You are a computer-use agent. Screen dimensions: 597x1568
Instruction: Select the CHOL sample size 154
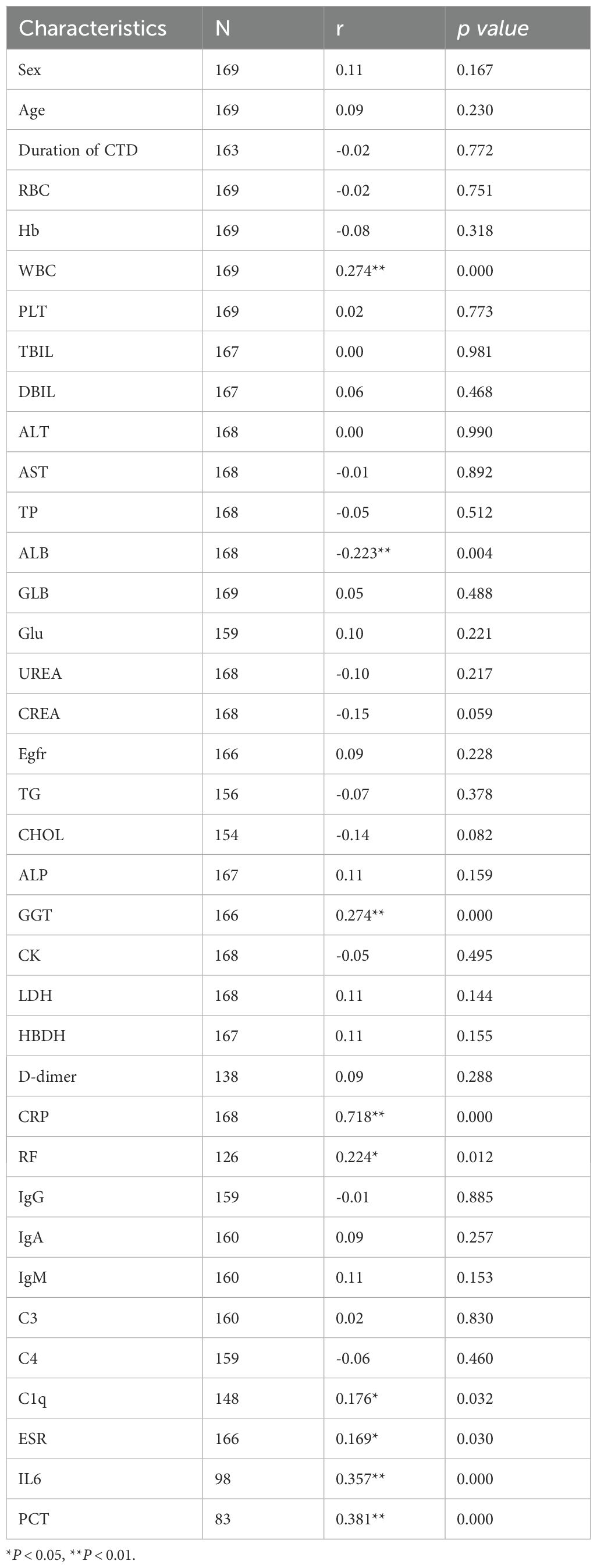226,834
